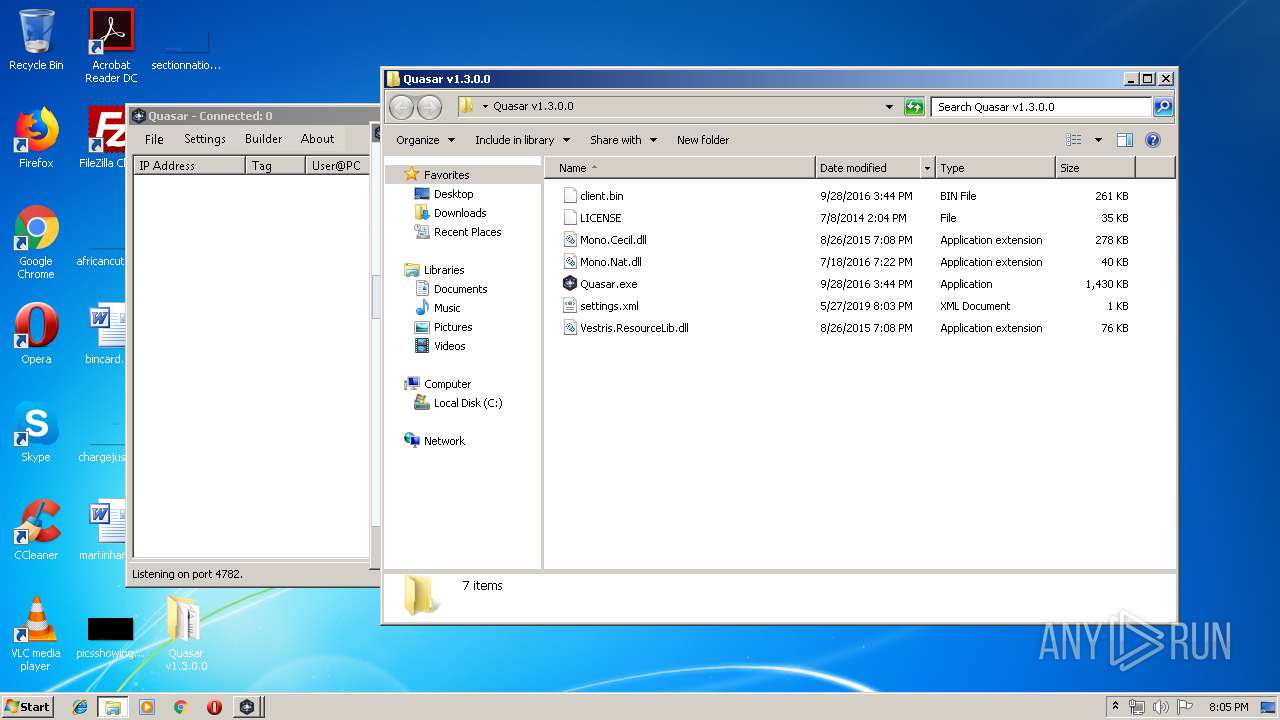Sort by Name column header
1280x720 pixels.
680,168
